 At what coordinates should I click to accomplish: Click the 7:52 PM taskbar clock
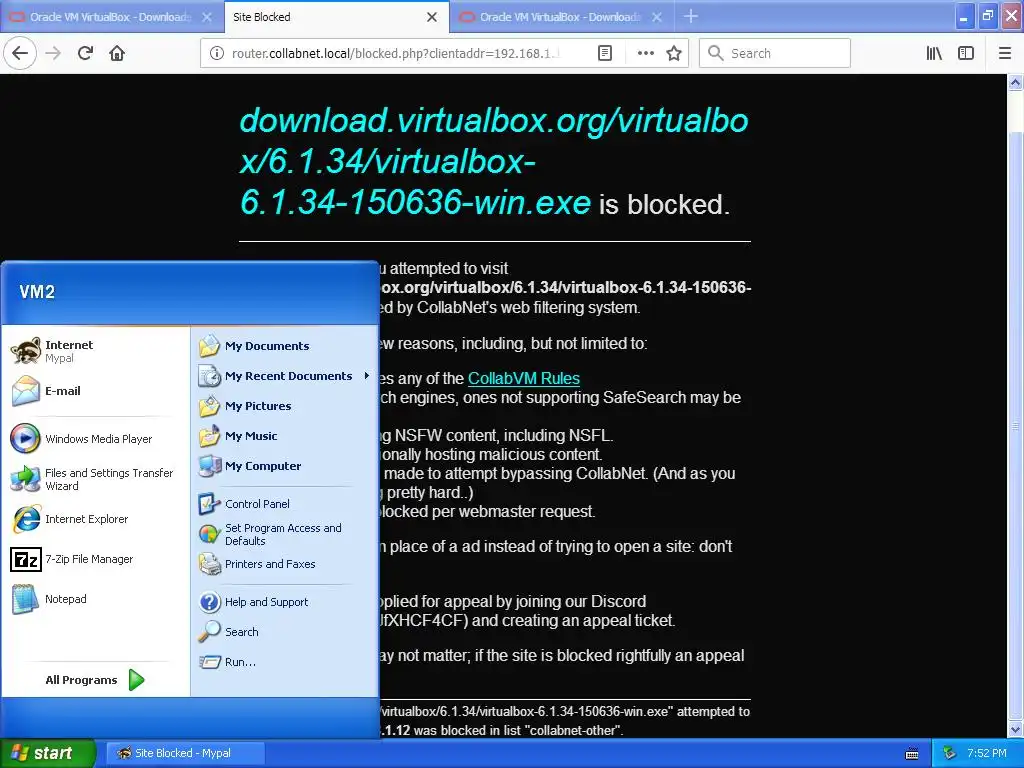pyautogui.click(x=987, y=753)
